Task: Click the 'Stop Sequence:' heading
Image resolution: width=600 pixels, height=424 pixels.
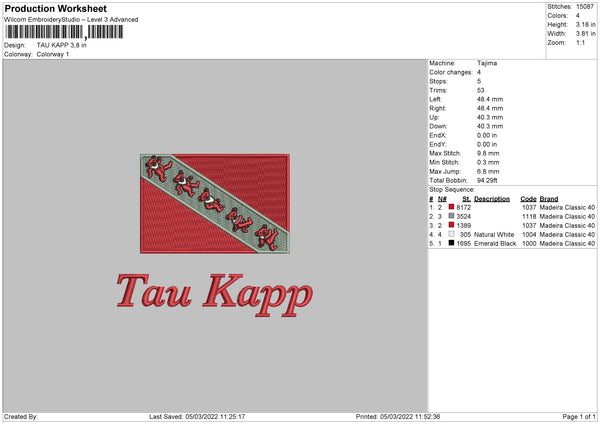Action: (x=452, y=189)
